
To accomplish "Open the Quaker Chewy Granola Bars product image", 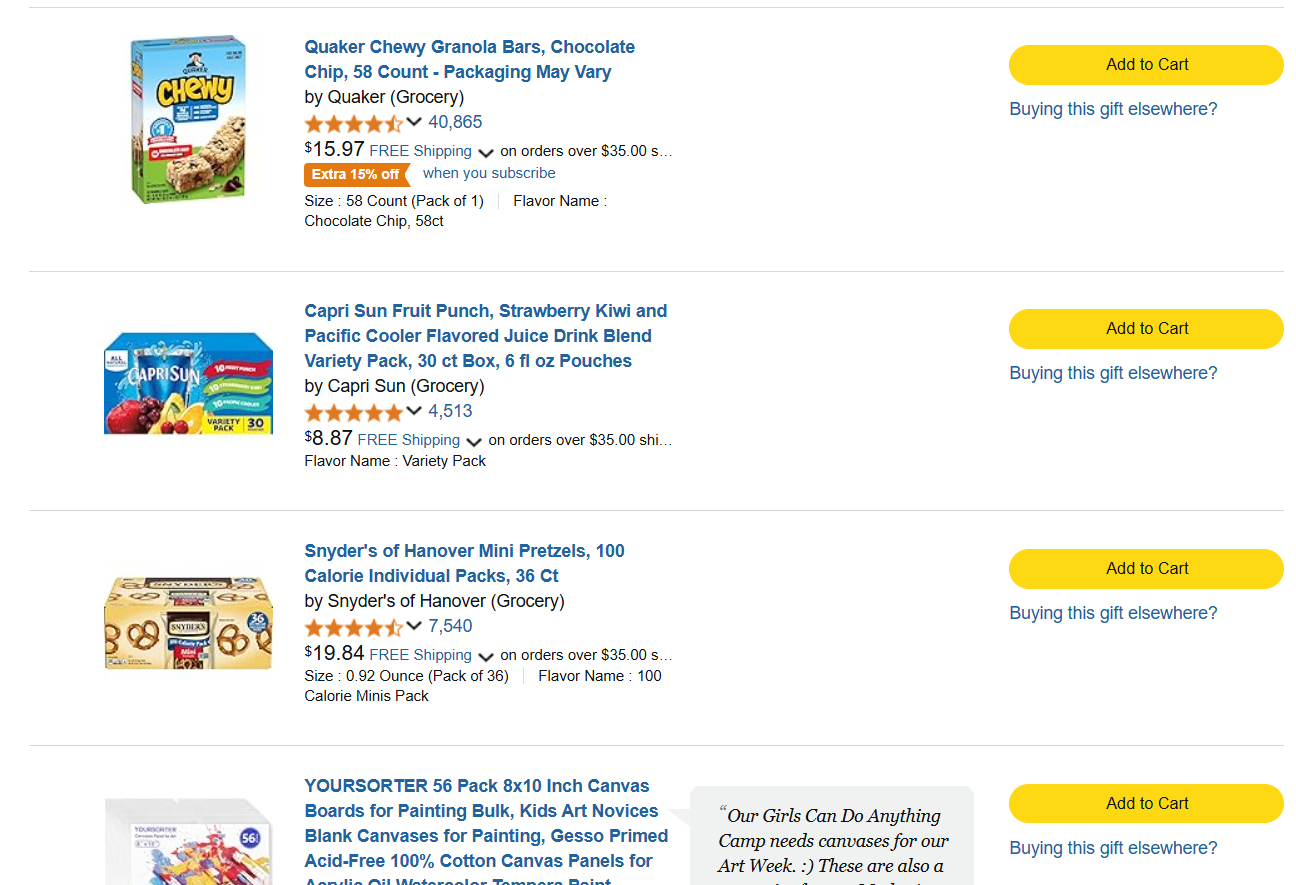I will [x=188, y=120].
